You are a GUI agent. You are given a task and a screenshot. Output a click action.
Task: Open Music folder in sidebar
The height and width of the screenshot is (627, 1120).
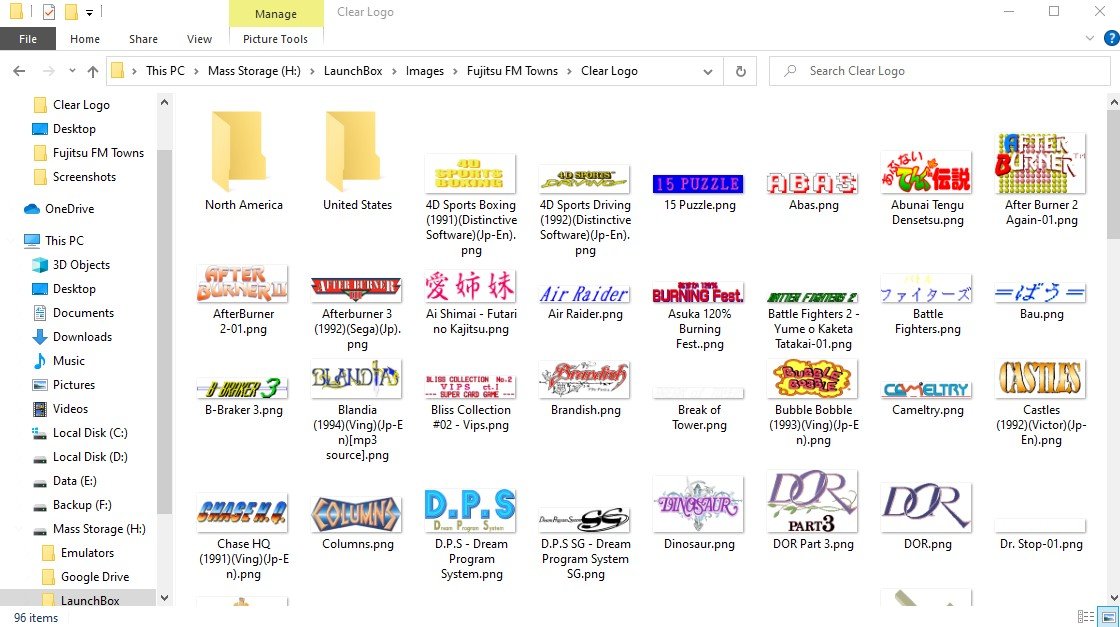69,361
